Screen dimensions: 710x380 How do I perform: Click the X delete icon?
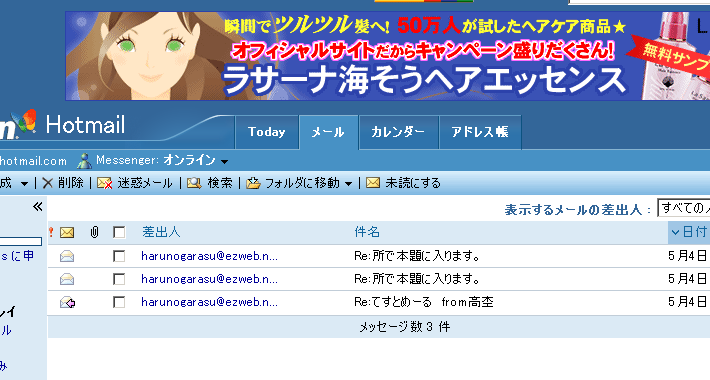48,183
